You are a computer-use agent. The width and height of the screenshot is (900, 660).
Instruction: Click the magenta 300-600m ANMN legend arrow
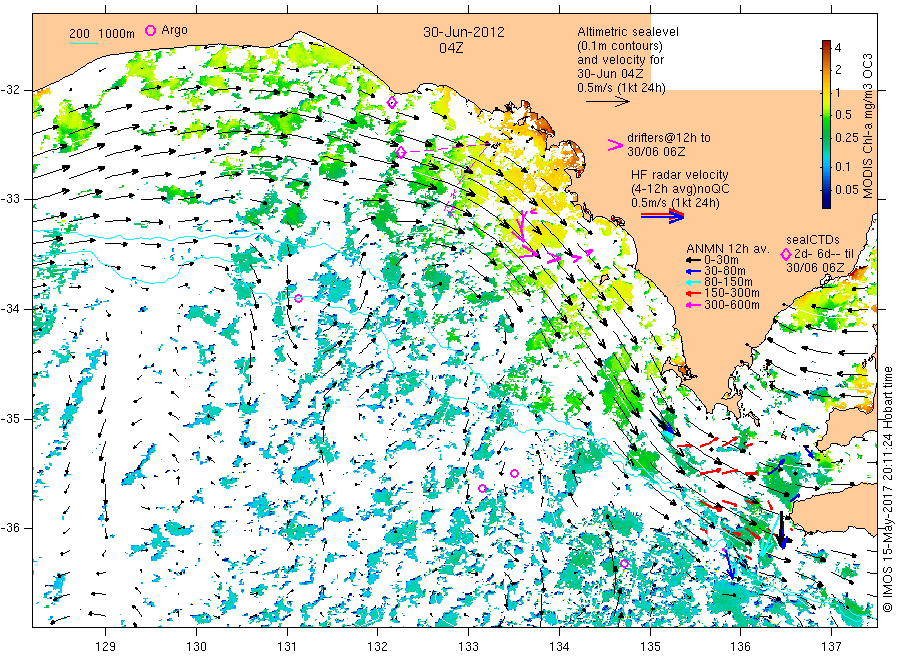click(693, 305)
